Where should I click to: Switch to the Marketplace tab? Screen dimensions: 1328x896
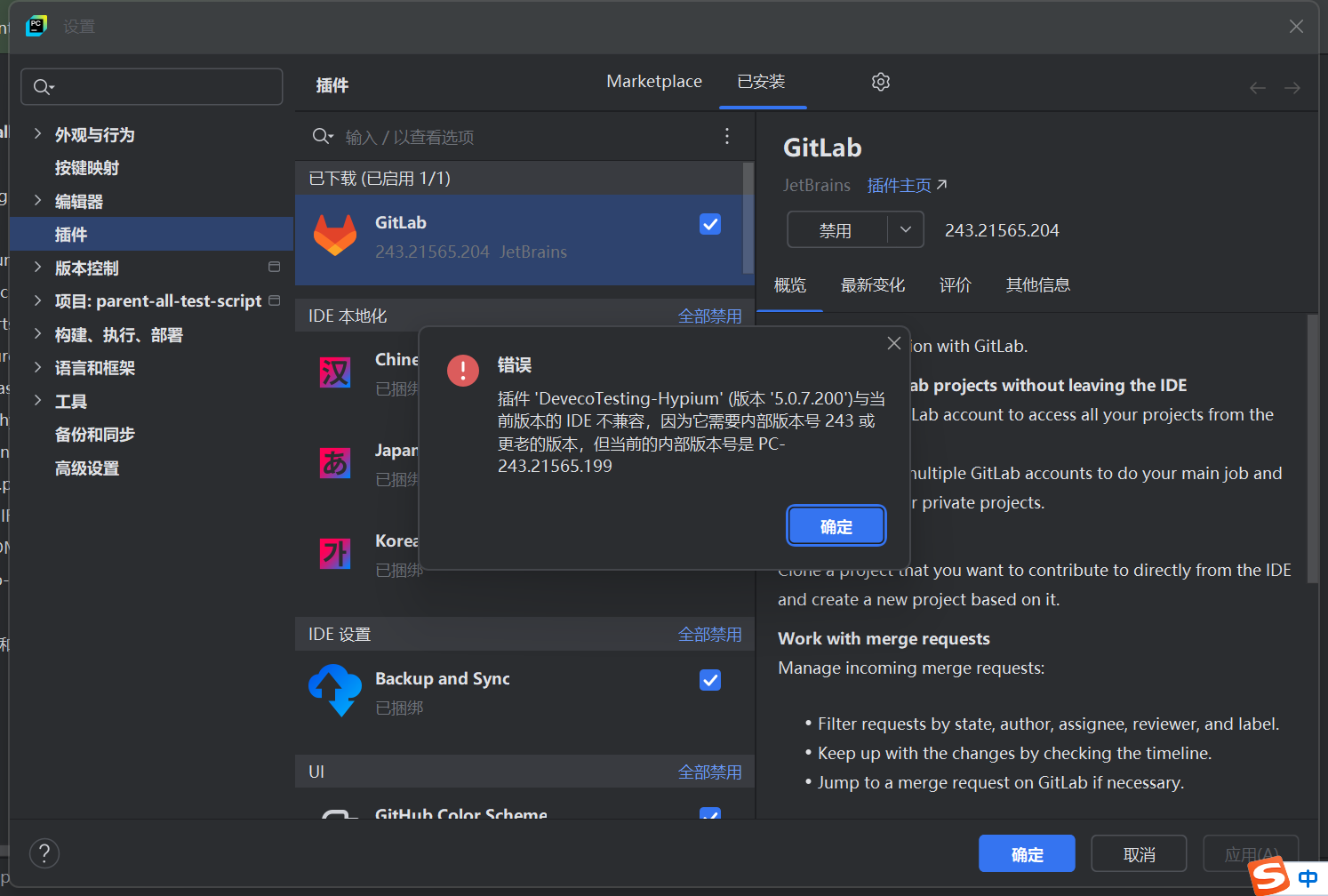(x=654, y=82)
